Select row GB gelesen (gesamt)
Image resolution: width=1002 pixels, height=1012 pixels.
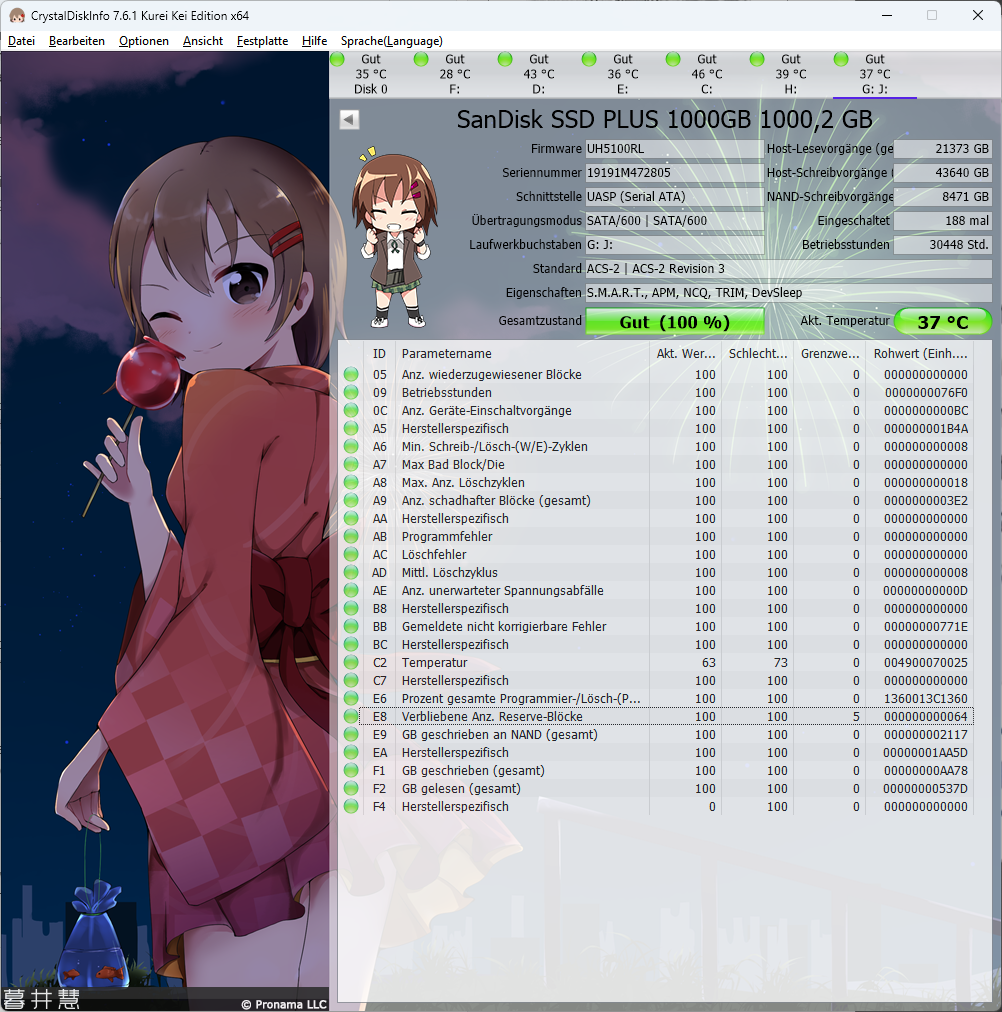click(656, 788)
